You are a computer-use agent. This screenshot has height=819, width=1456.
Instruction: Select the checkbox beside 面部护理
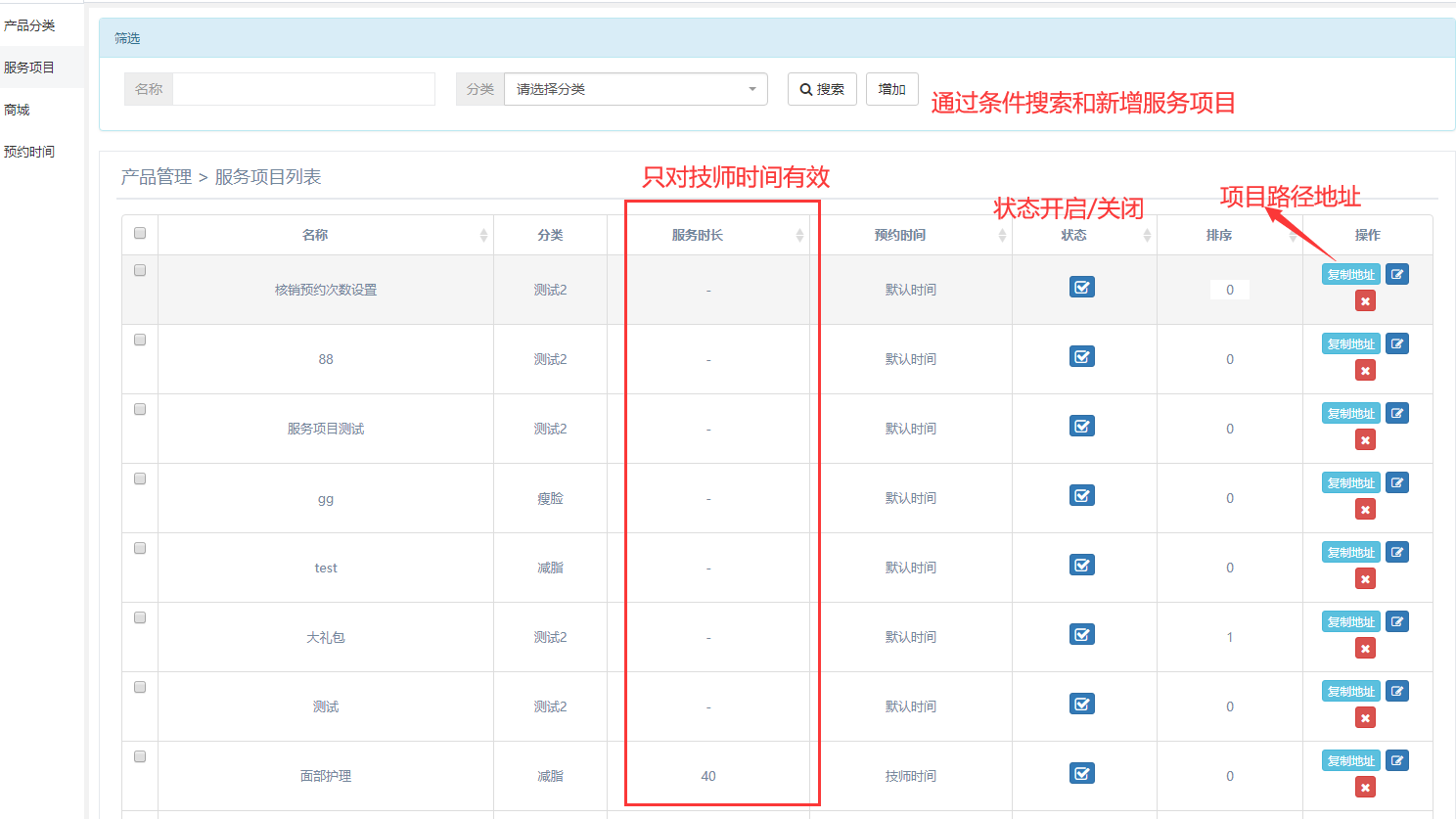tap(140, 756)
